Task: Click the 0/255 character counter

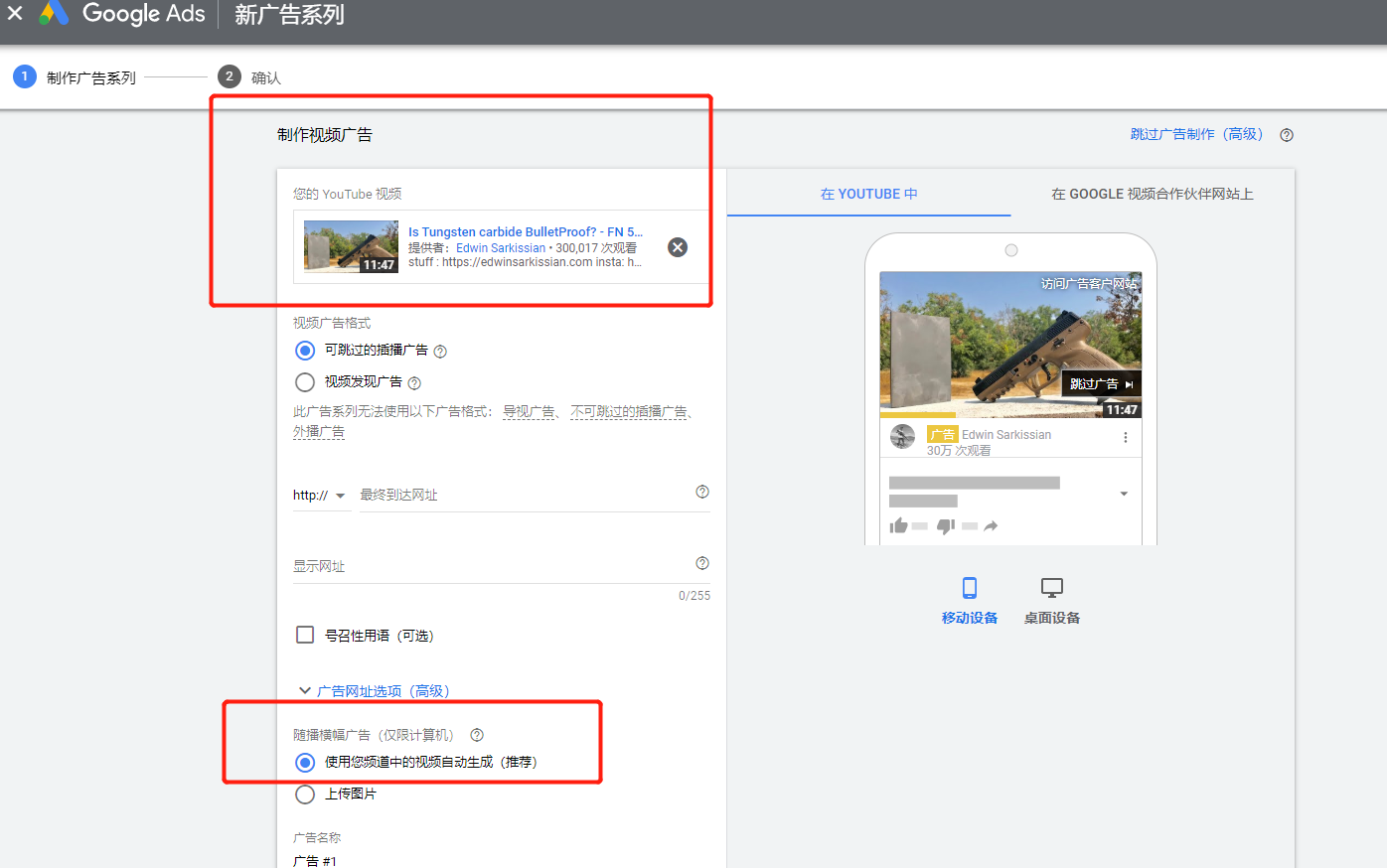Action: pyautogui.click(x=694, y=596)
